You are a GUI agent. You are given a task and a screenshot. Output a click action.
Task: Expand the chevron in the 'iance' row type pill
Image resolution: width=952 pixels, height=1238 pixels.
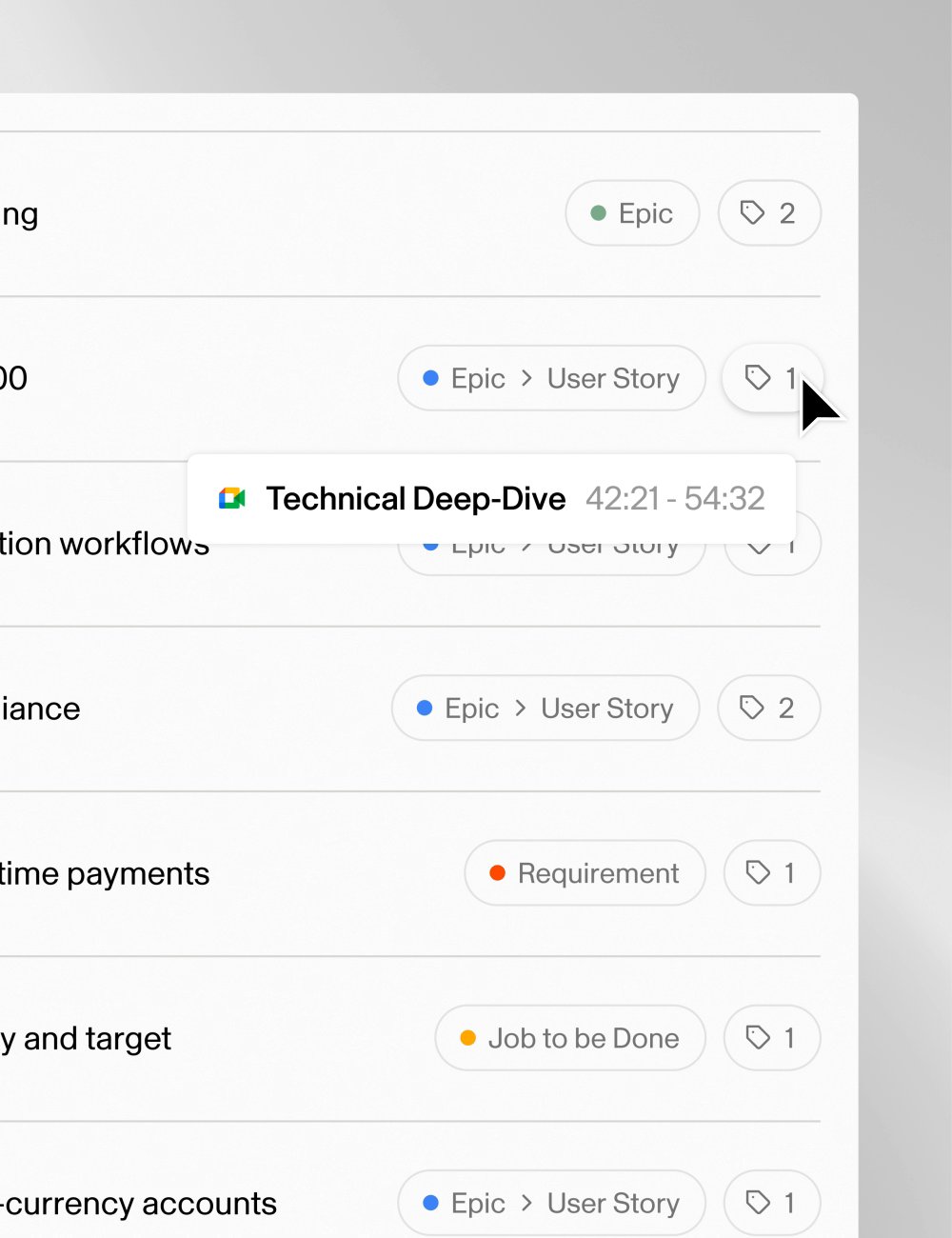(521, 708)
